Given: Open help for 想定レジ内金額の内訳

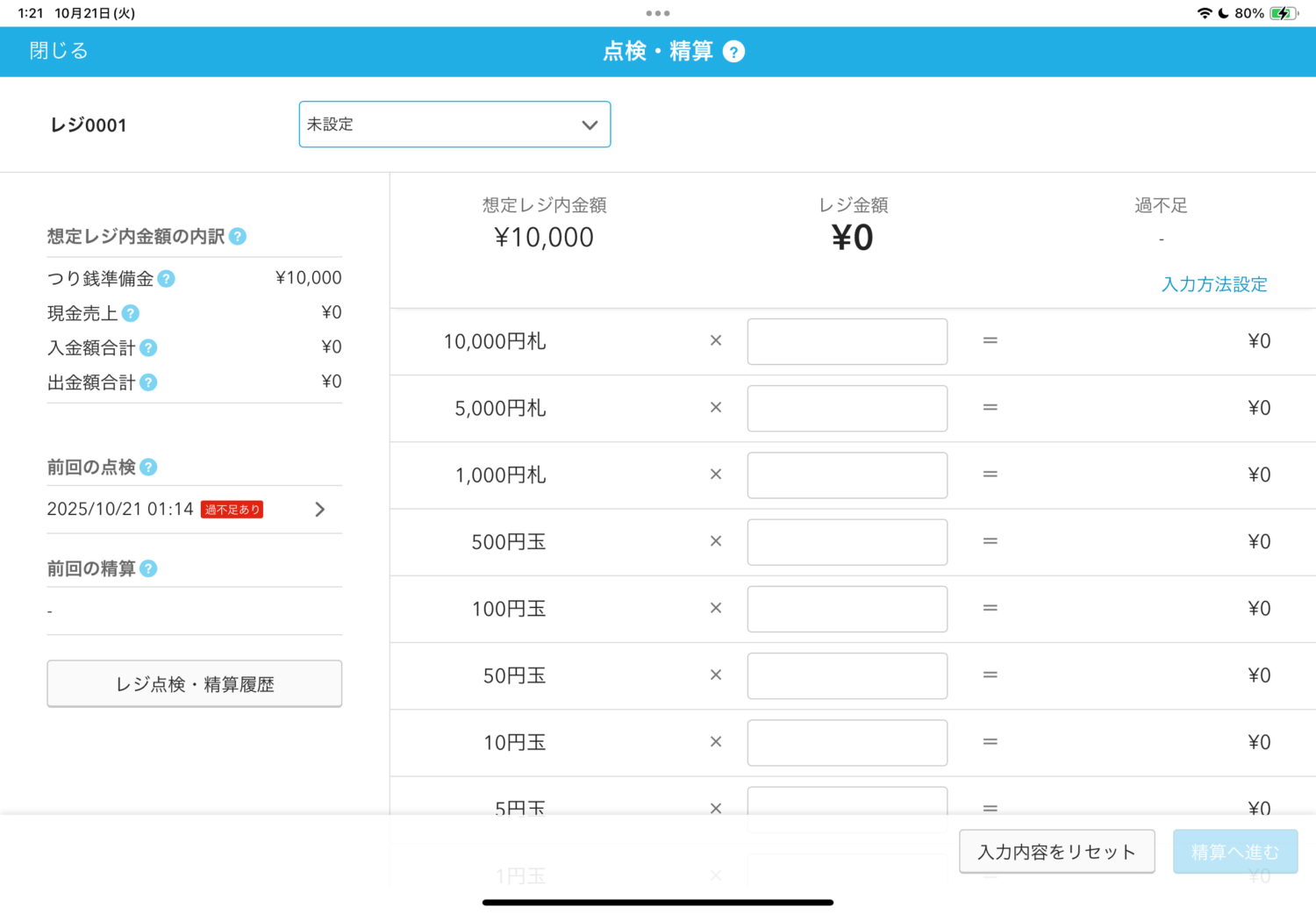Looking at the screenshot, I should click(238, 237).
